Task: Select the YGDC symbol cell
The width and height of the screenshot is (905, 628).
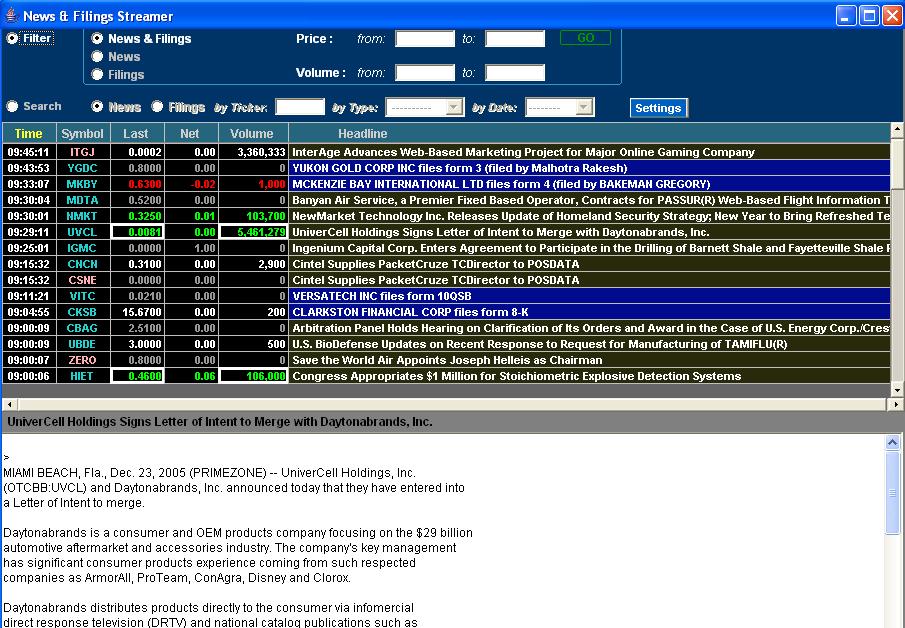Action: [83, 168]
